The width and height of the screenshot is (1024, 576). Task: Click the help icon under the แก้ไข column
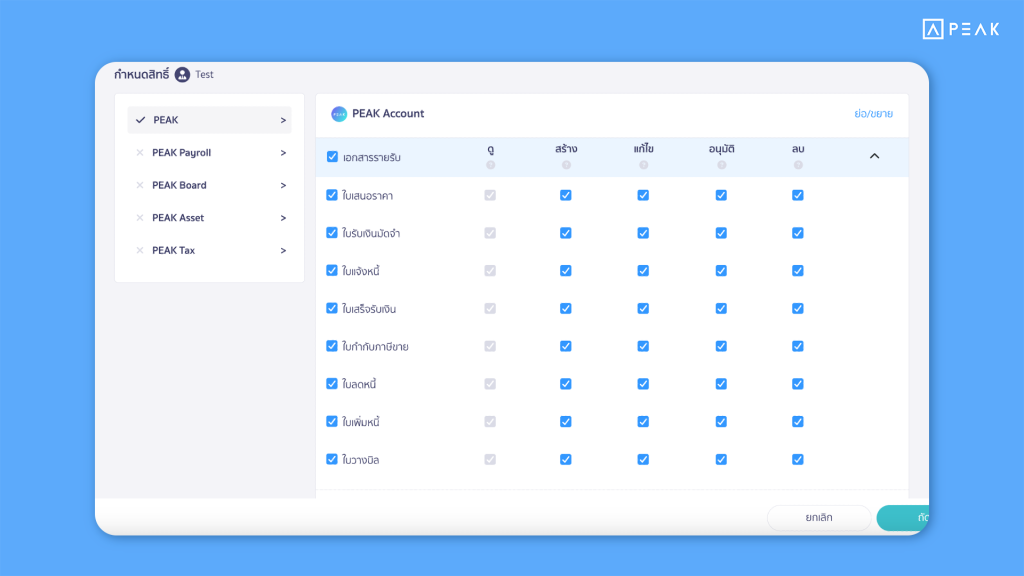pos(644,165)
